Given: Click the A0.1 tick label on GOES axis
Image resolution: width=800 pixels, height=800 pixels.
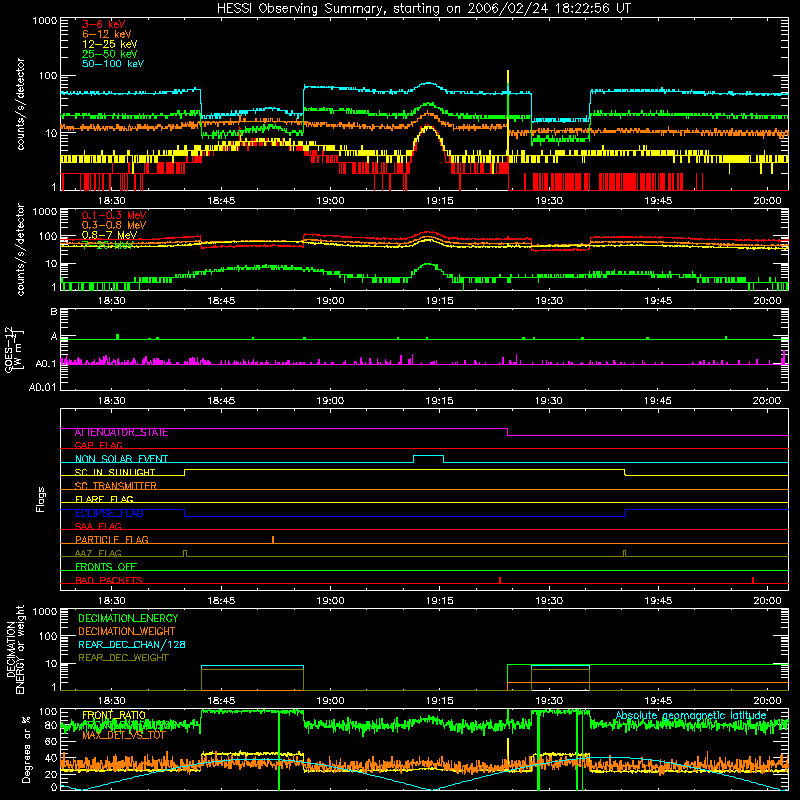Looking at the screenshot, I should pos(46,364).
